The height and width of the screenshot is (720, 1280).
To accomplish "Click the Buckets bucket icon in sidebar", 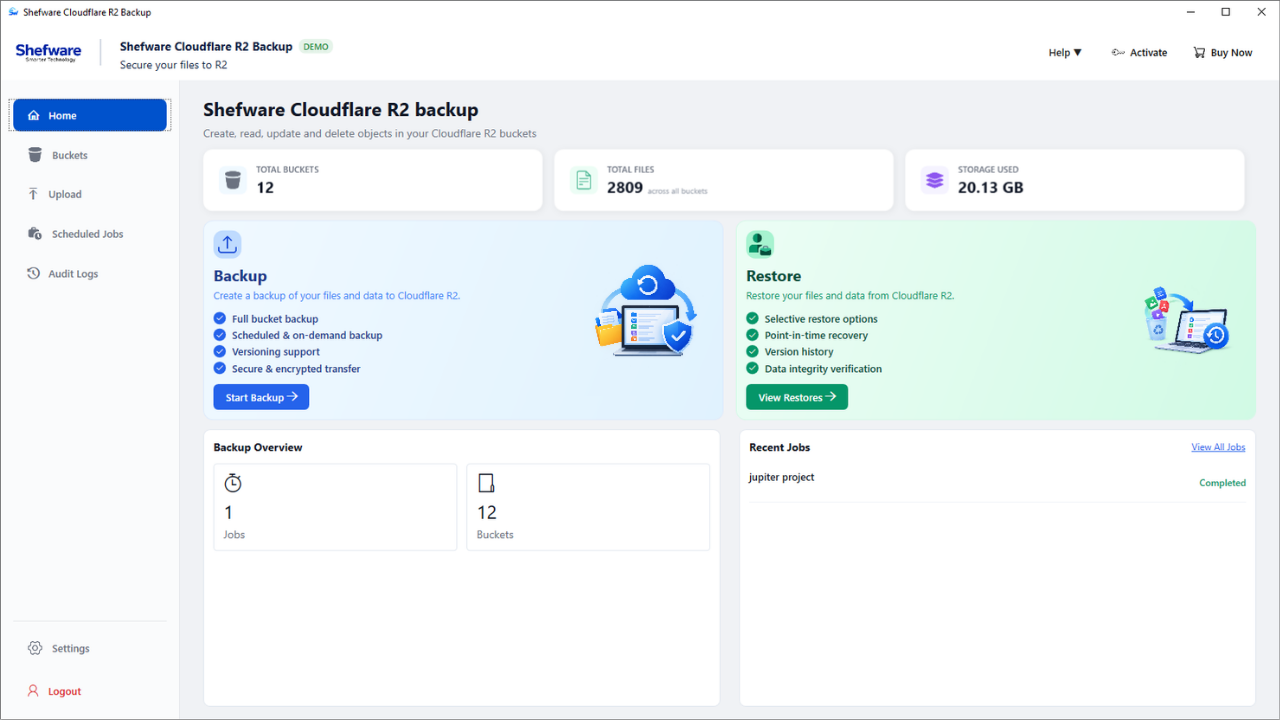I will point(35,155).
